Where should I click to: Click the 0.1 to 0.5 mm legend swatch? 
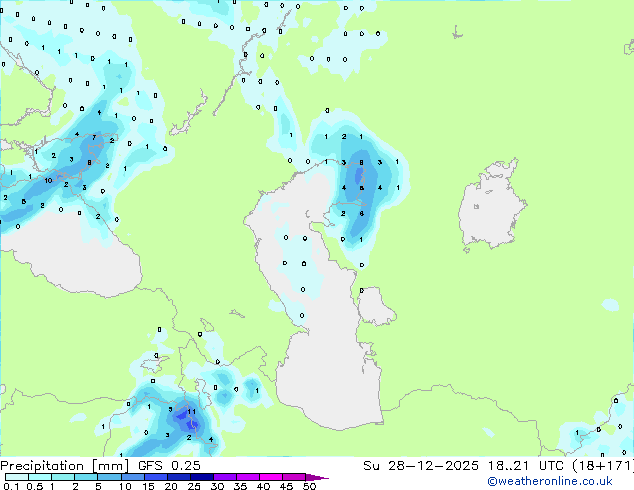(x=17, y=477)
